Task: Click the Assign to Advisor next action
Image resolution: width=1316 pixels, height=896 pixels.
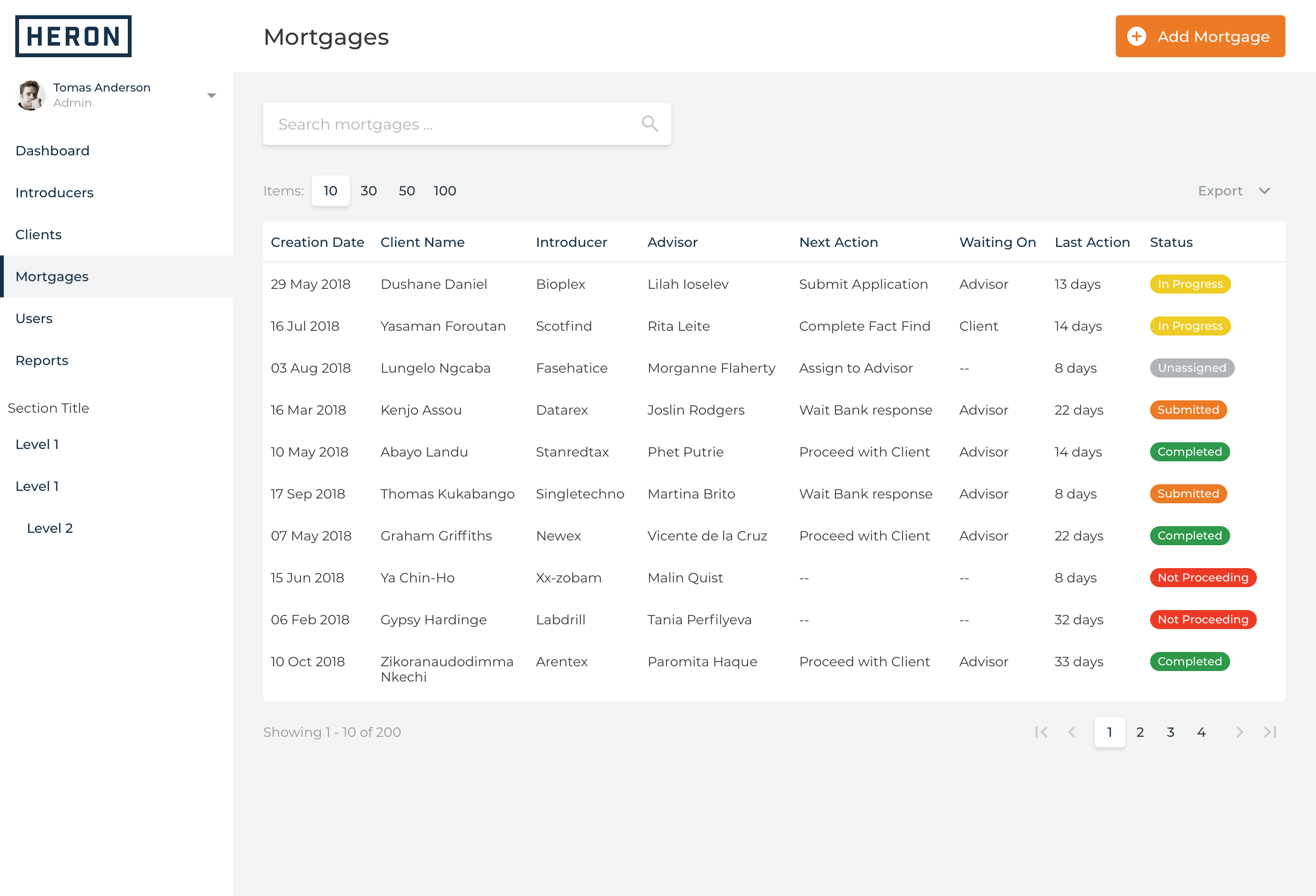Action: (855, 368)
